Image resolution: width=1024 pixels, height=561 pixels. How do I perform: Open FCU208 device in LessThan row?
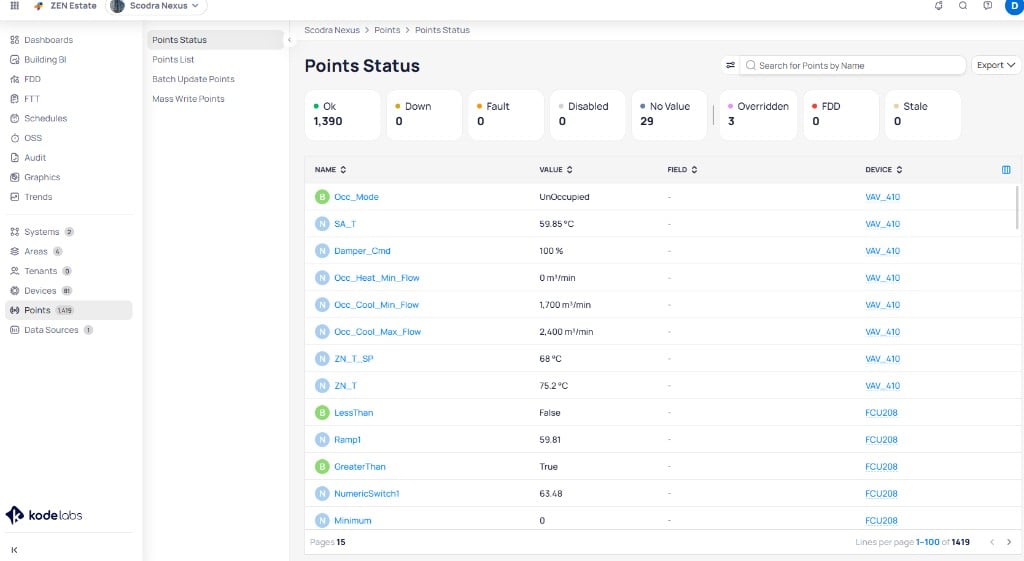[881, 413]
